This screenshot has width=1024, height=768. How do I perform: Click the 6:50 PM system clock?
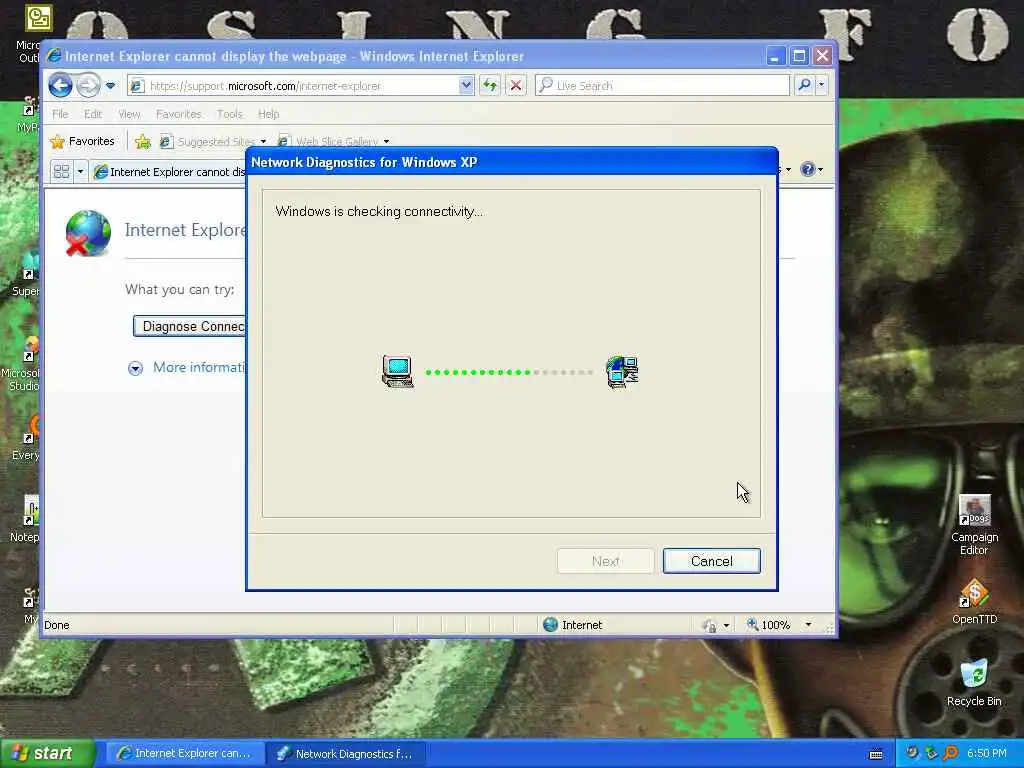pos(986,753)
